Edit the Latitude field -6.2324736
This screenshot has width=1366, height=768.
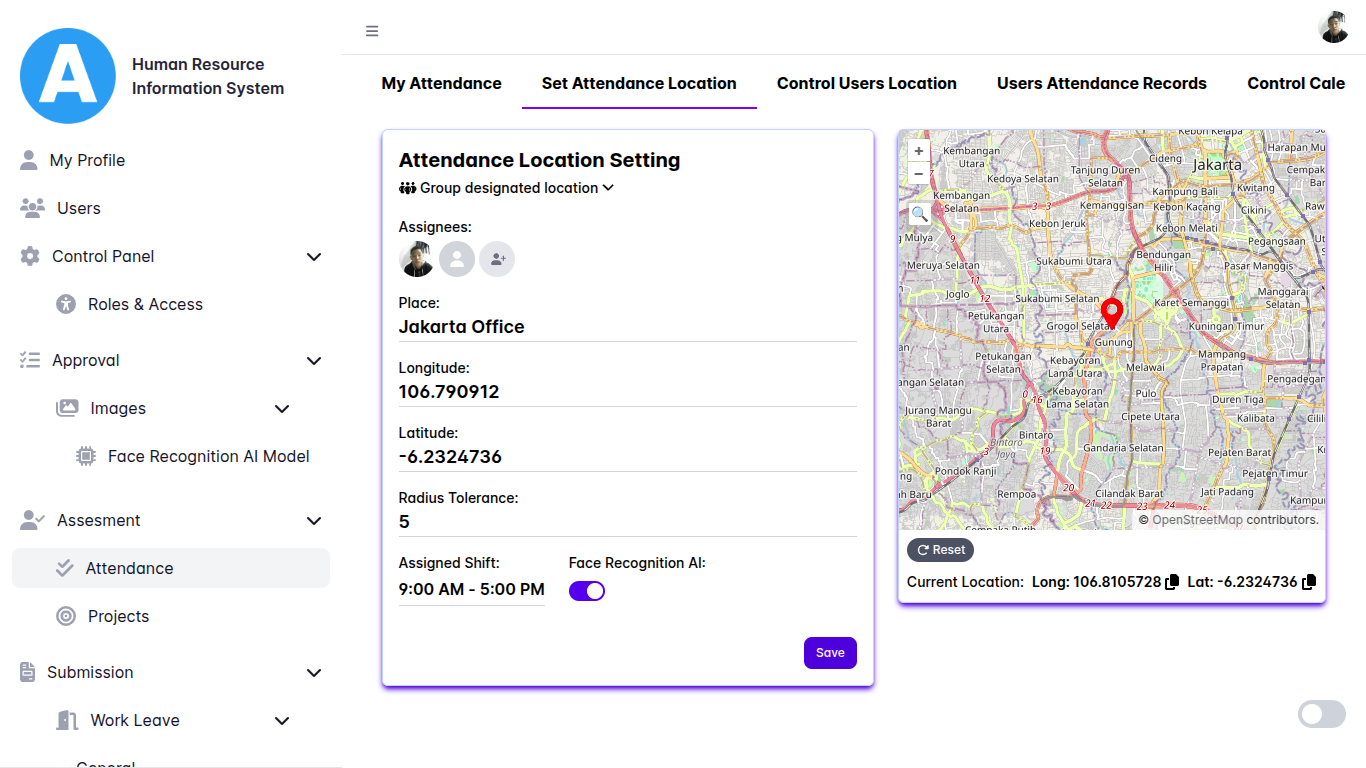[x=628, y=457]
